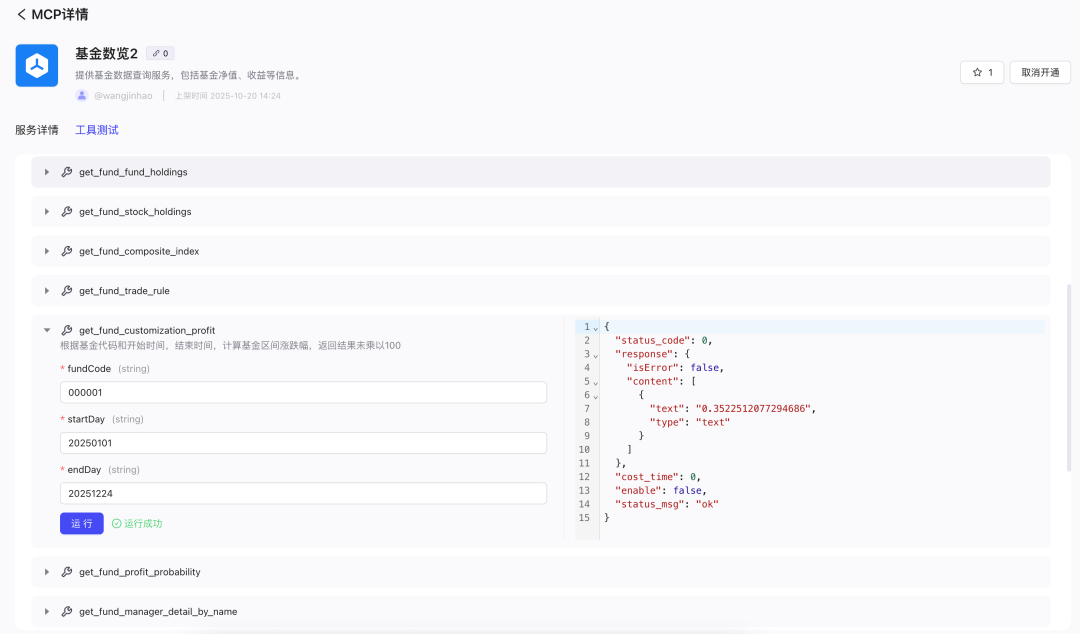The width and height of the screenshot is (1080, 634).
Task: Click wrench icon of get_fund_profit_probability
Action: [67, 572]
